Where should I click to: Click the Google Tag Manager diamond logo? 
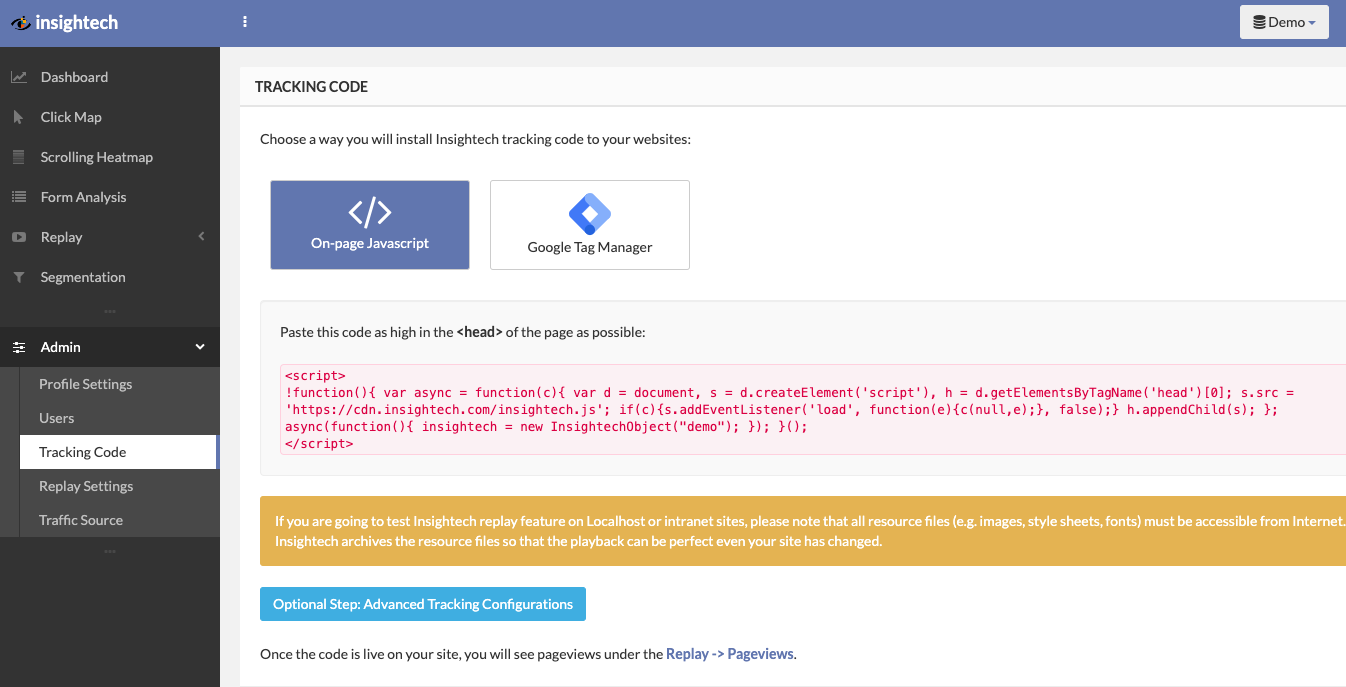pos(590,213)
